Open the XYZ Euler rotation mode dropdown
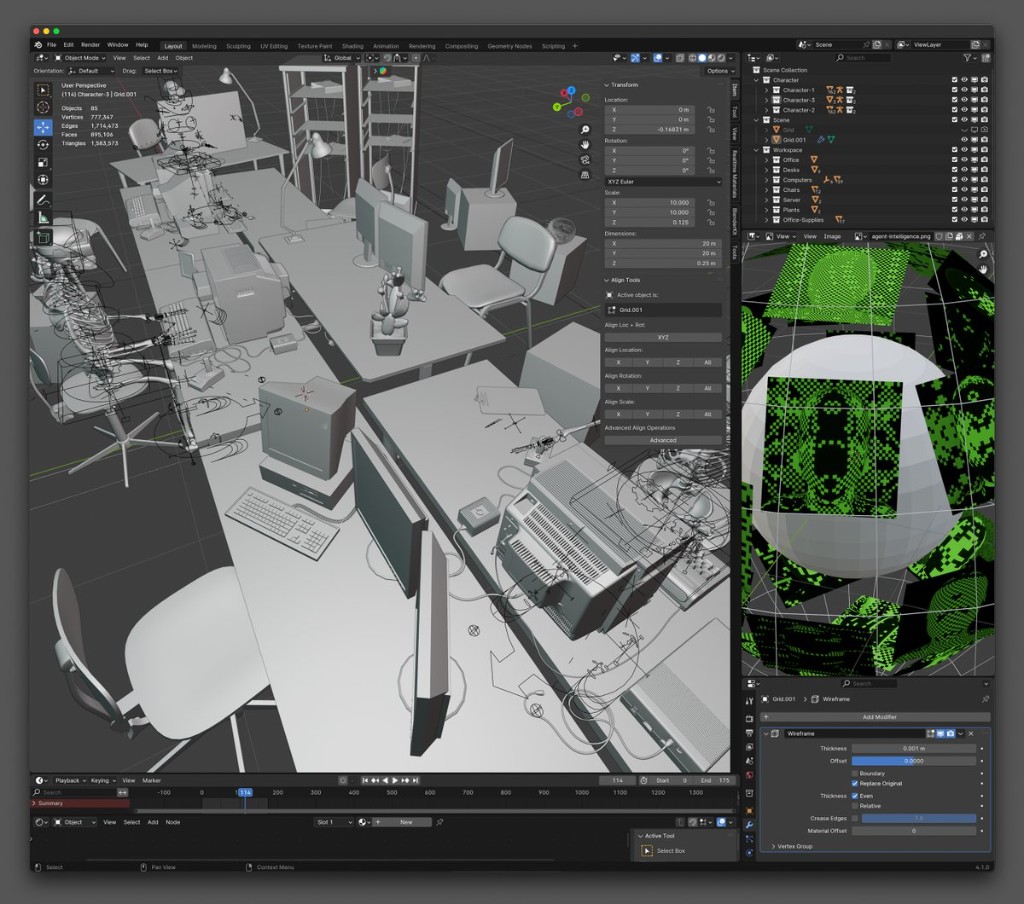The height and width of the screenshot is (904, 1024). 663,182
